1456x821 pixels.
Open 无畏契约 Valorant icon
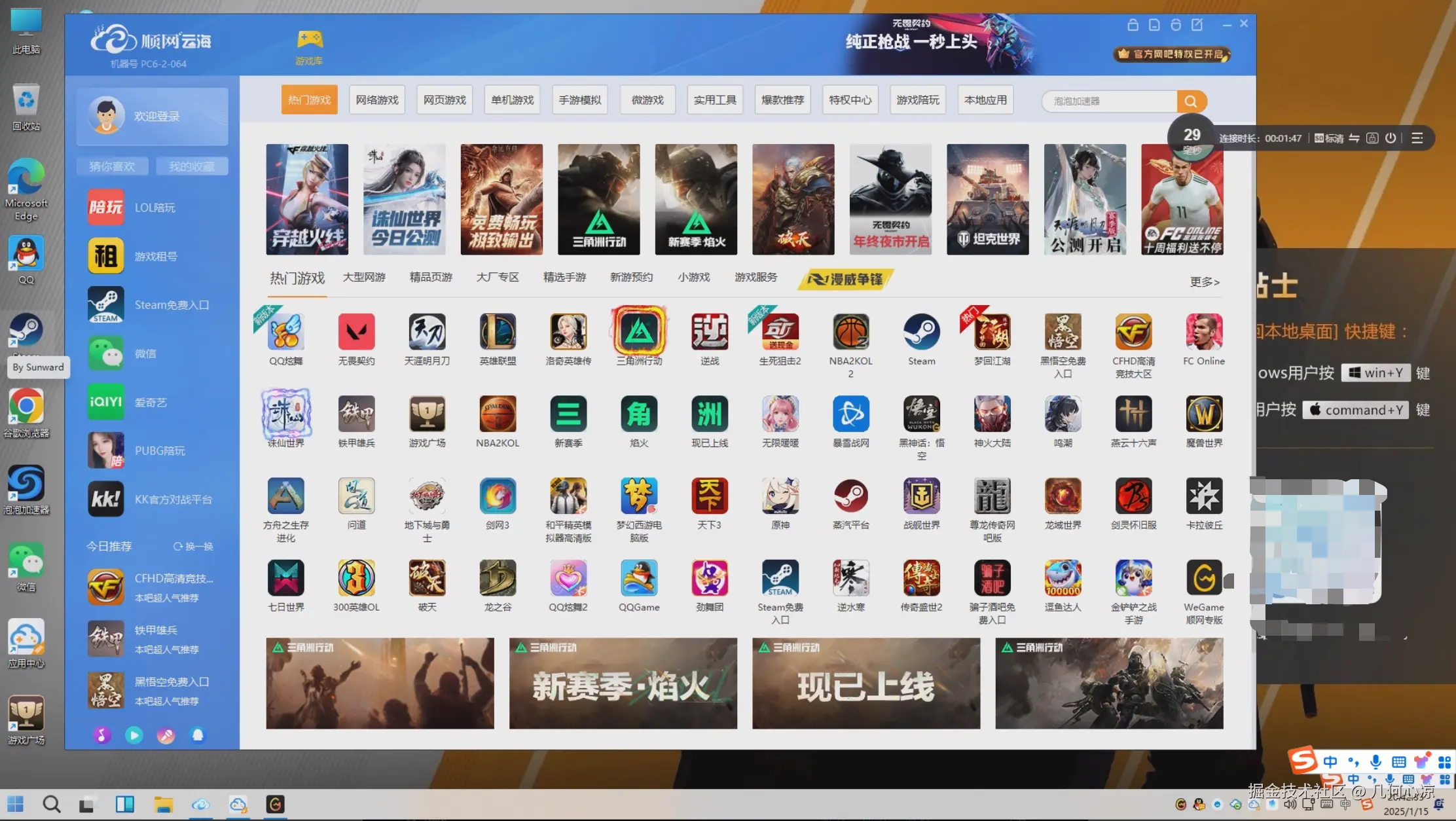click(356, 332)
